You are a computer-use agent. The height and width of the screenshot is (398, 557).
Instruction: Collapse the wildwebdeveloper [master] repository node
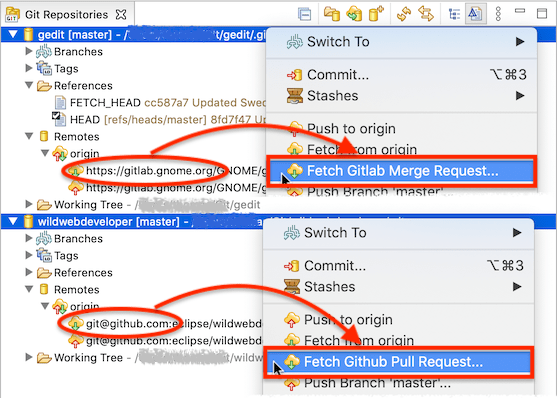(13, 221)
